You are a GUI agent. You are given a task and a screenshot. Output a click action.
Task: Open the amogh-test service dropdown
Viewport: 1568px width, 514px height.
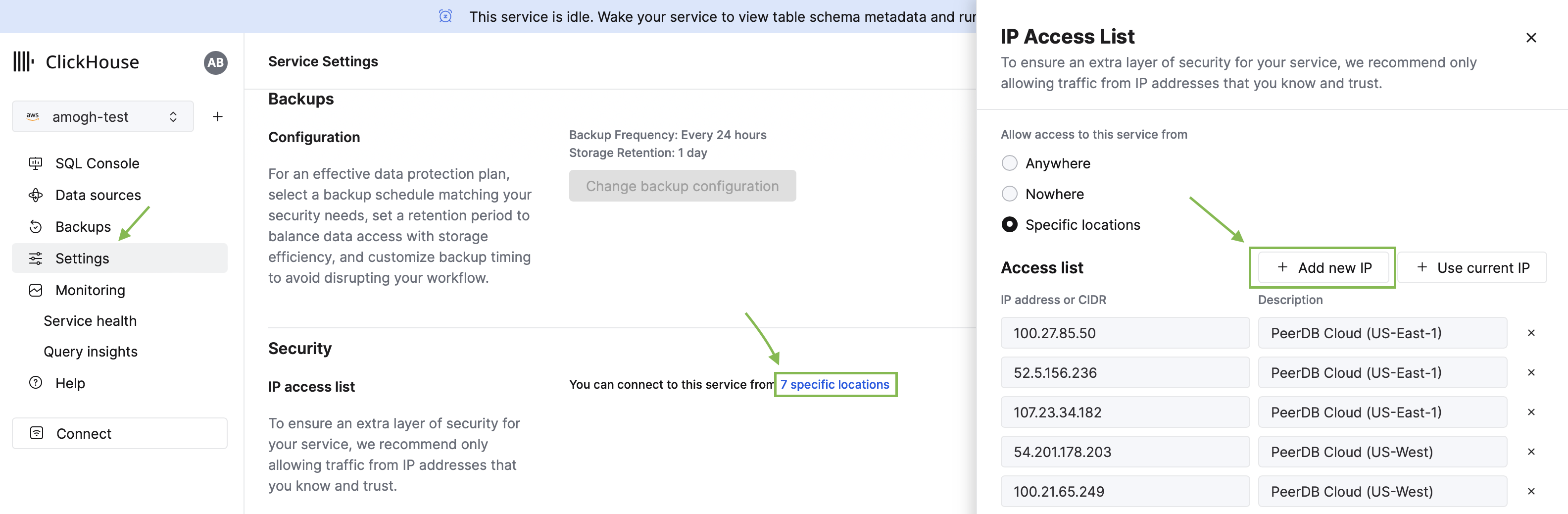(103, 116)
